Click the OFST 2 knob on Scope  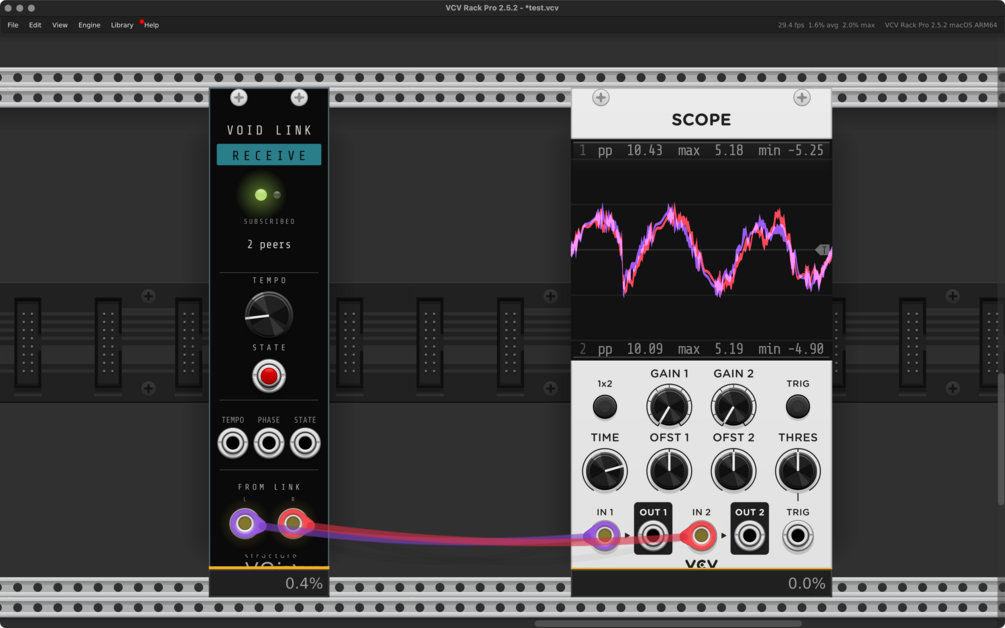pos(733,470)
